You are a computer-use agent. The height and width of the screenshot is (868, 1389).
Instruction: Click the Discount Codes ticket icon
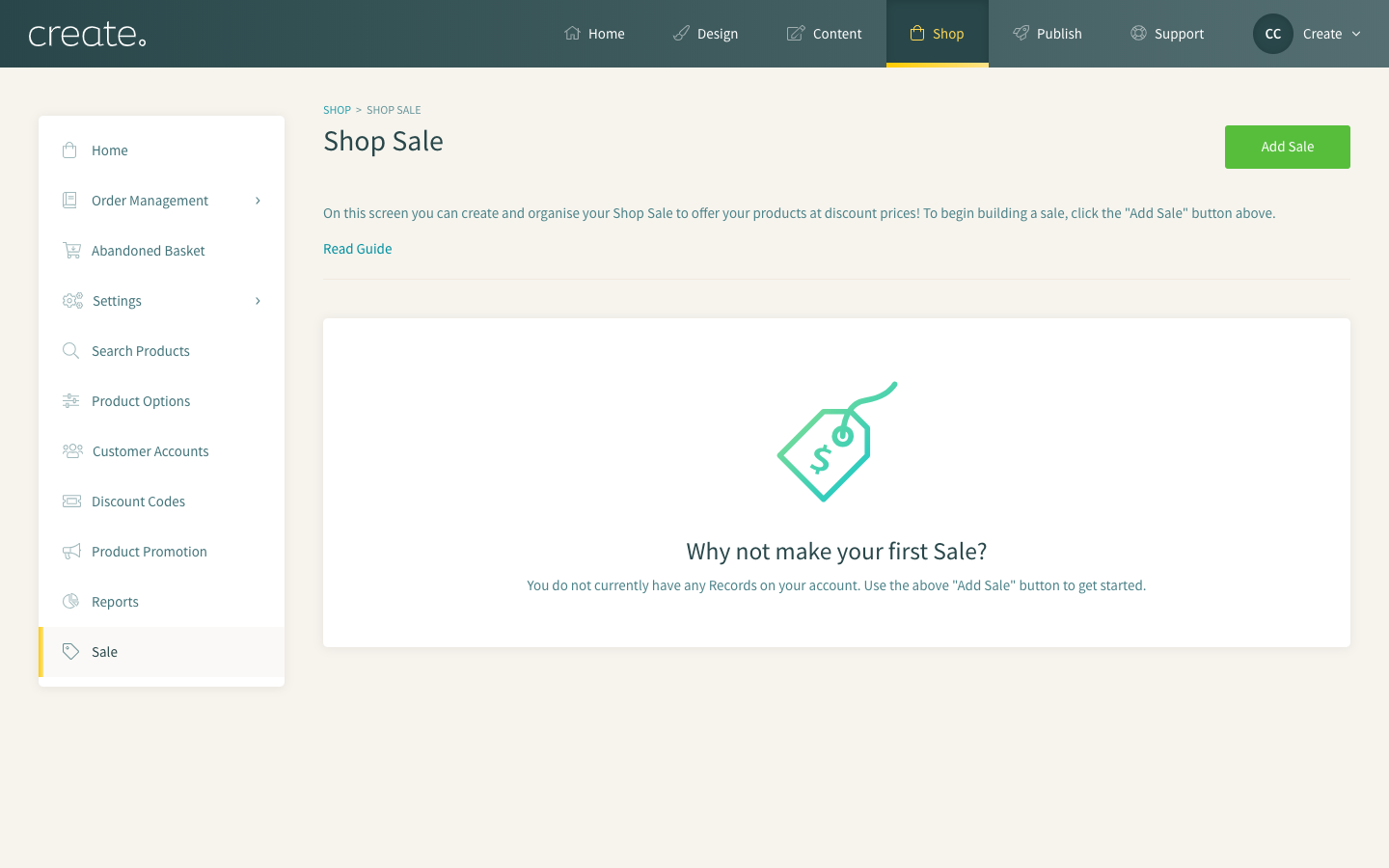(x=71, y=501)
